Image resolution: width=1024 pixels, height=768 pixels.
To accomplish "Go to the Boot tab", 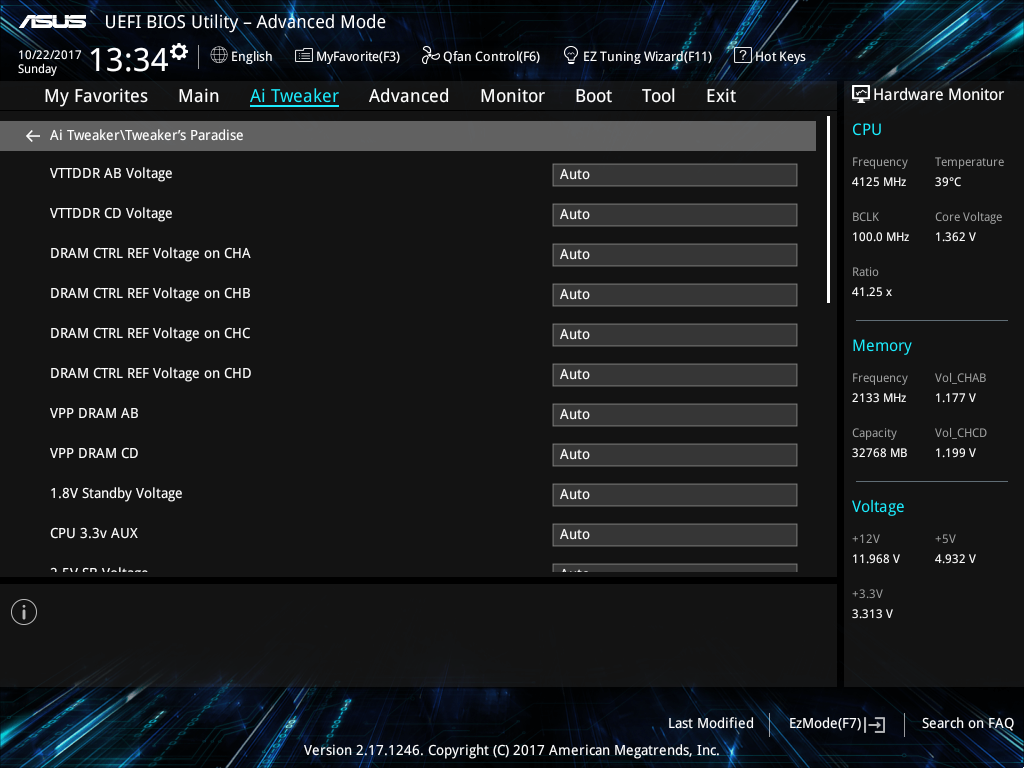I will (x=594, y=96).
